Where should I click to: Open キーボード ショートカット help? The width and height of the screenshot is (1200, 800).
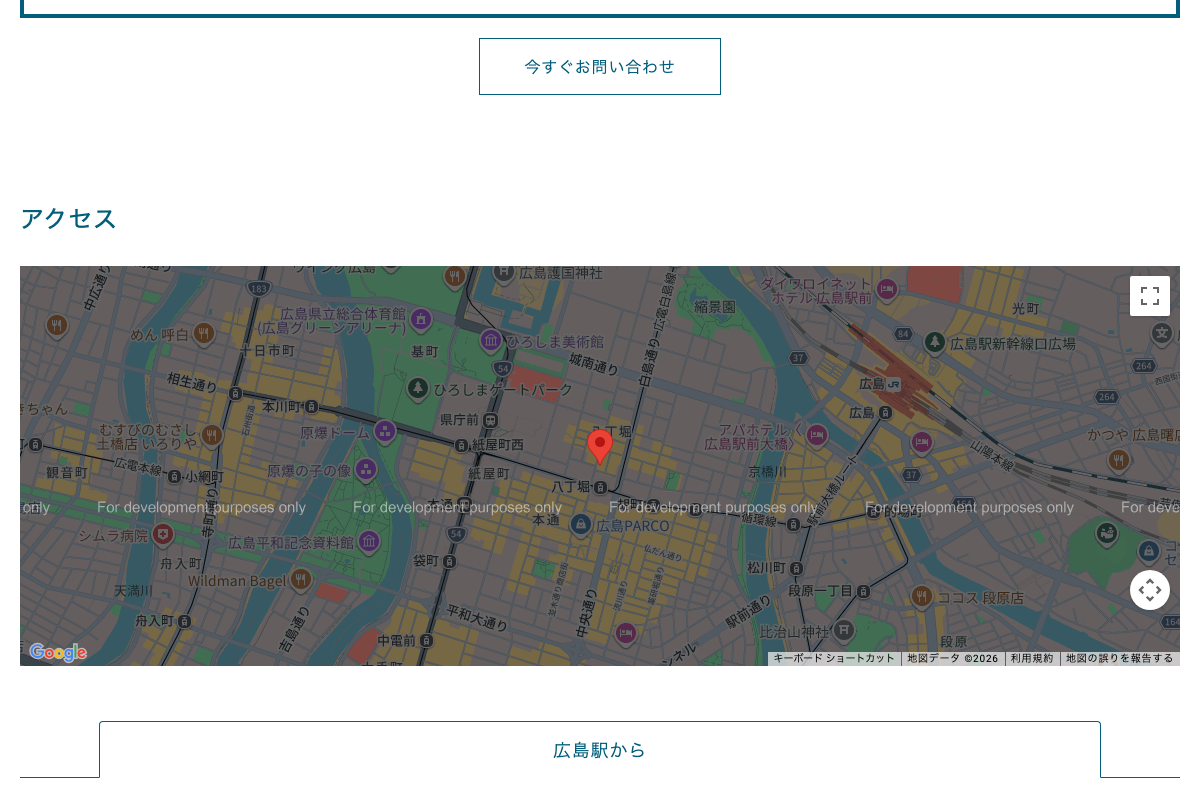click(x=835, y=658)
